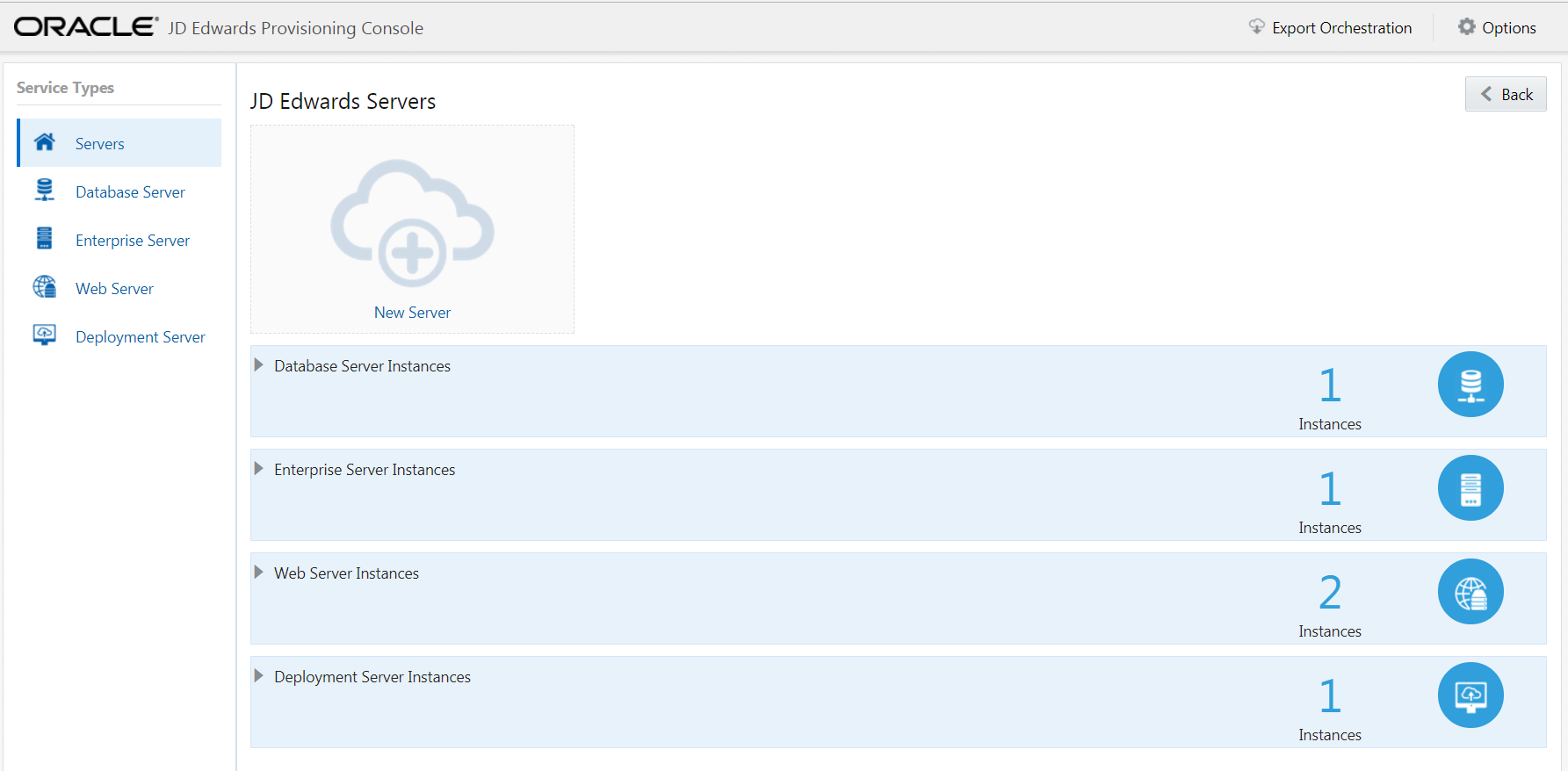Click the Database Server sidebar icon
The width and height of the screenshot is (1568, 771).
(x=45, y=191)
